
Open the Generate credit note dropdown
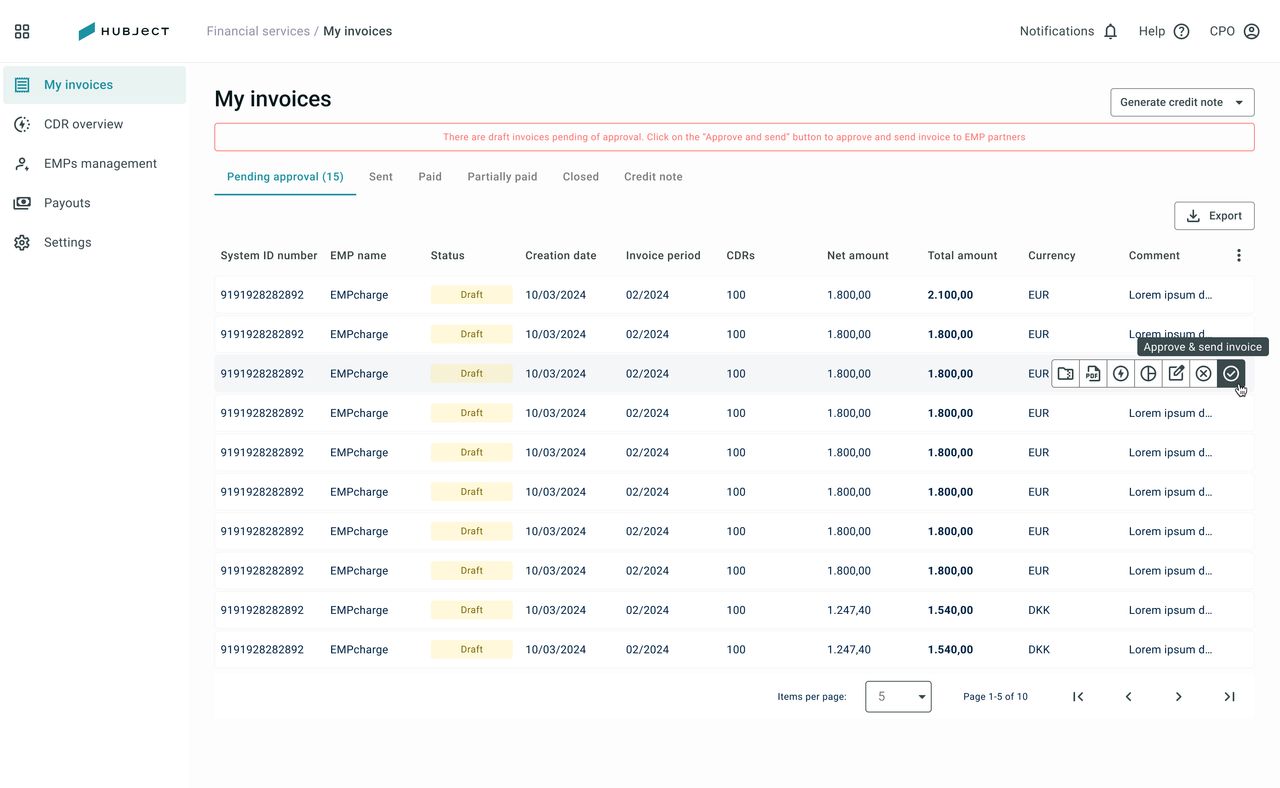pos(1182,102)
